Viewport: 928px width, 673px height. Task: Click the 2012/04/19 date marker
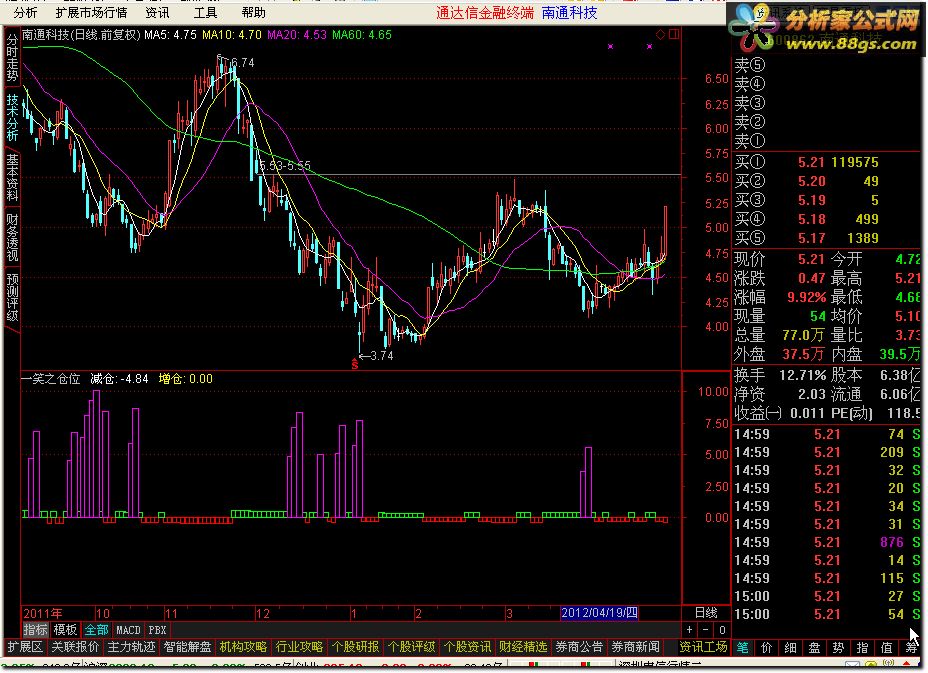click(x=599, y=613)
